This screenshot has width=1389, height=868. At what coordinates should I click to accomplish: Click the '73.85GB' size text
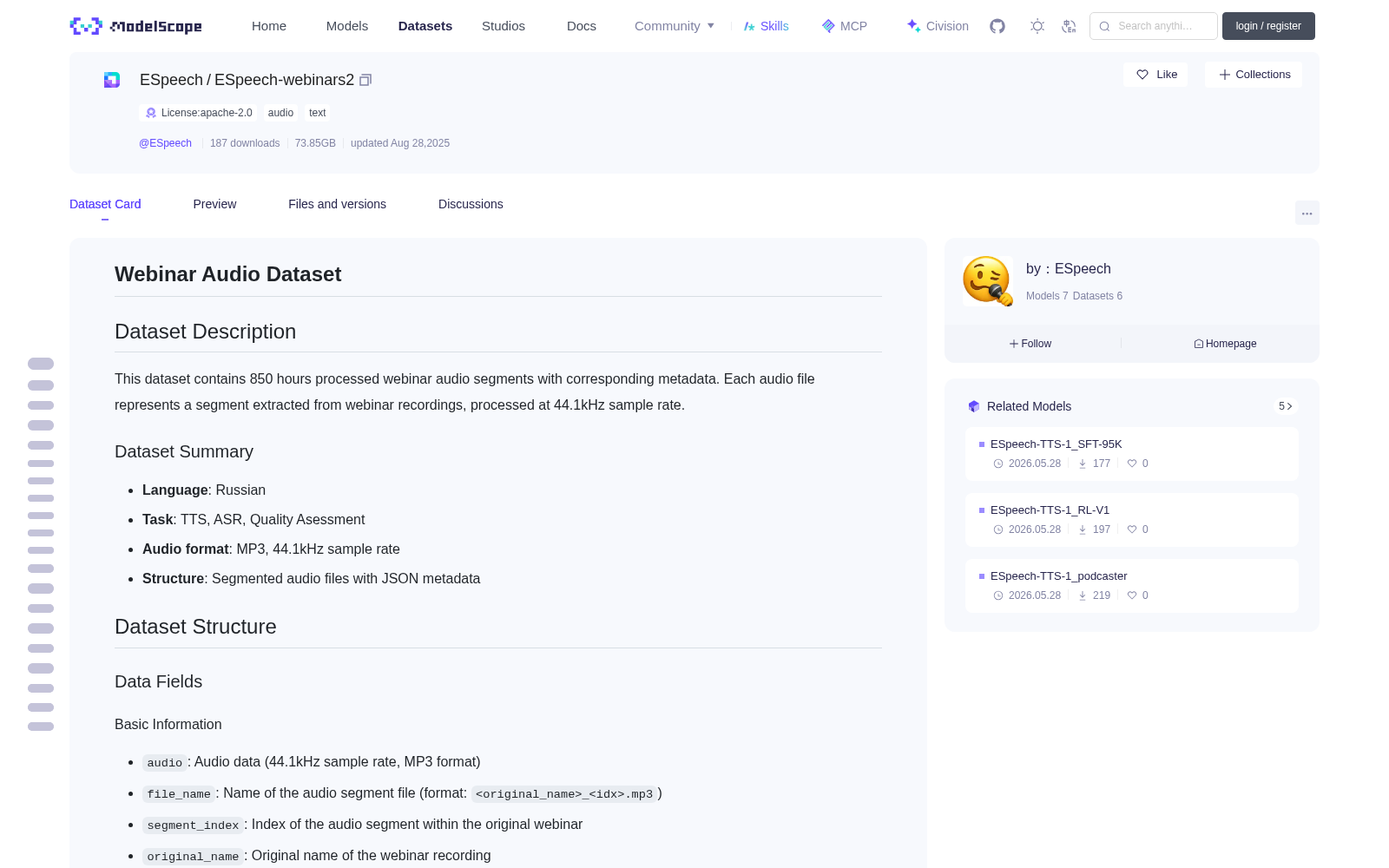315,143
